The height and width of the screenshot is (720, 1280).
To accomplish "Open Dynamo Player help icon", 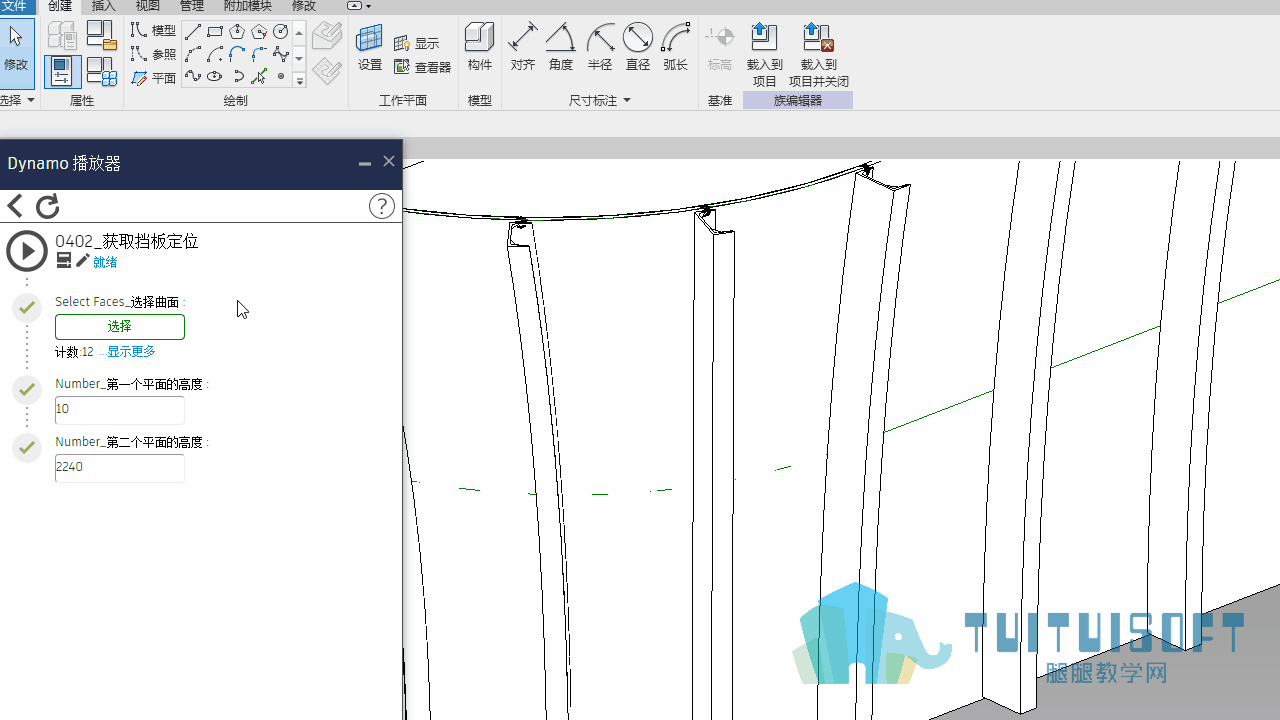I will tap(382, 206).
